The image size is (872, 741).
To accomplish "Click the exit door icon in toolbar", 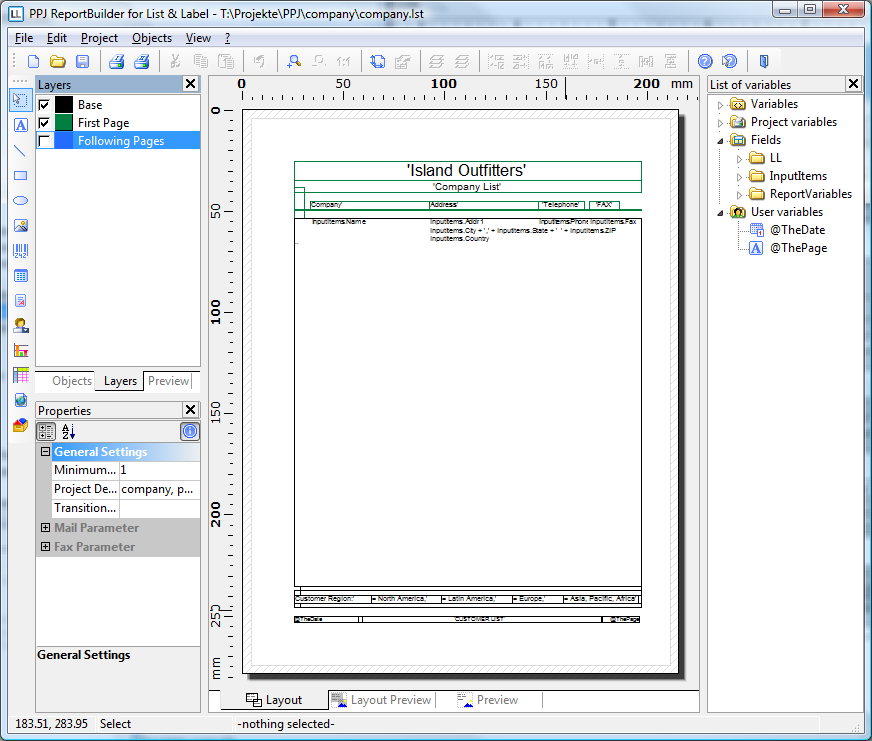I will (764, 61).
